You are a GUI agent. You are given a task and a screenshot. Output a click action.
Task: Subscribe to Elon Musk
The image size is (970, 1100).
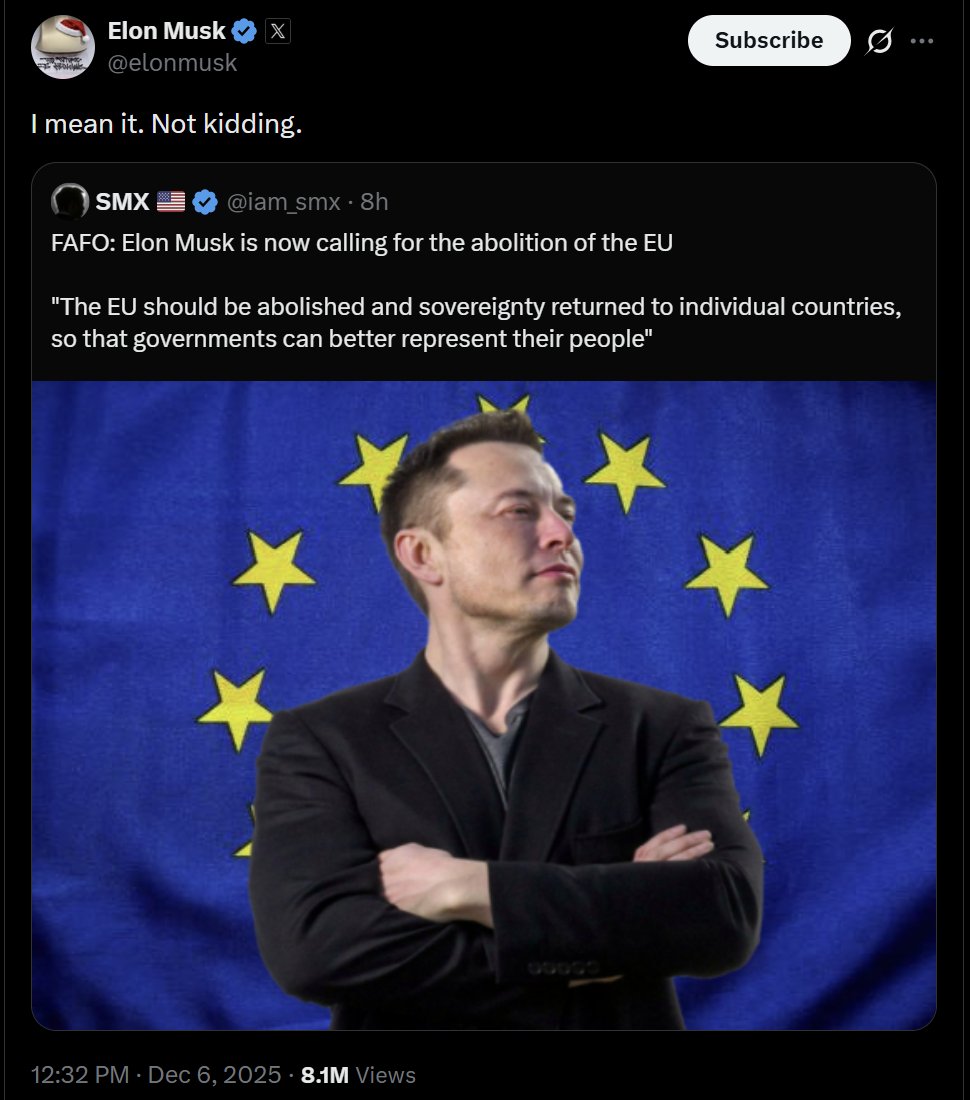pyautogui.click(x=769, y=41)
